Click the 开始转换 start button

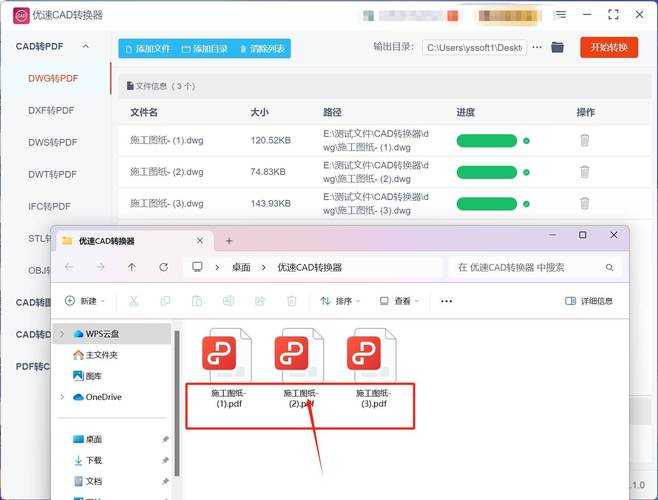tap(609, 48)
